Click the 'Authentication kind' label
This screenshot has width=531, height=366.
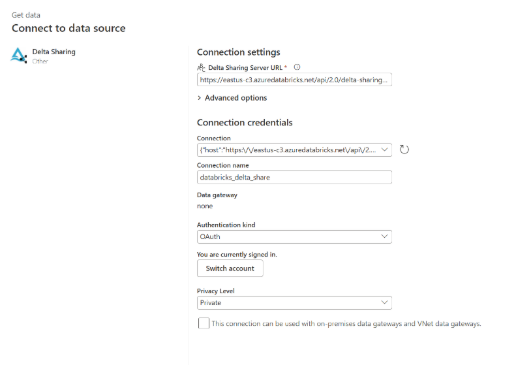[226, 225]
